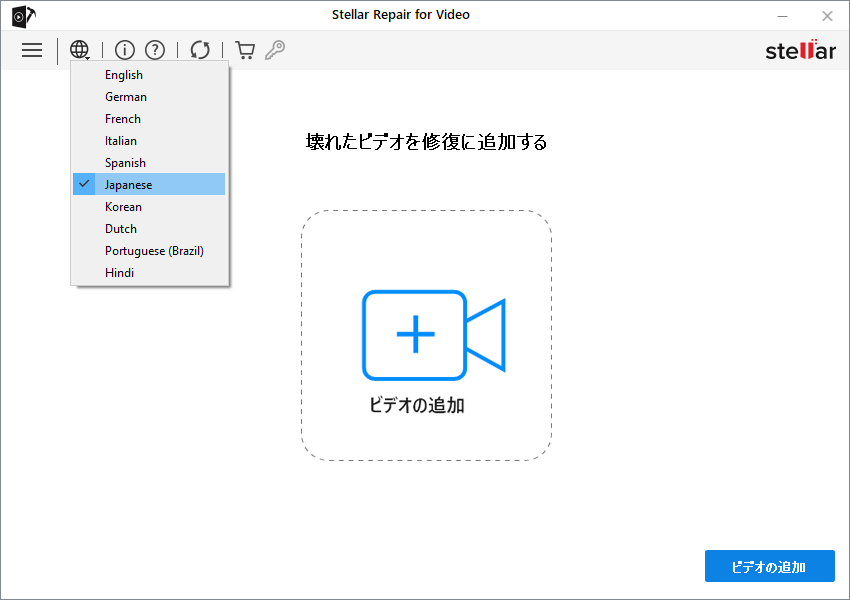Select the checked Japanese language entry
This screenshot has width=850, height=600.
click(149, 184)
